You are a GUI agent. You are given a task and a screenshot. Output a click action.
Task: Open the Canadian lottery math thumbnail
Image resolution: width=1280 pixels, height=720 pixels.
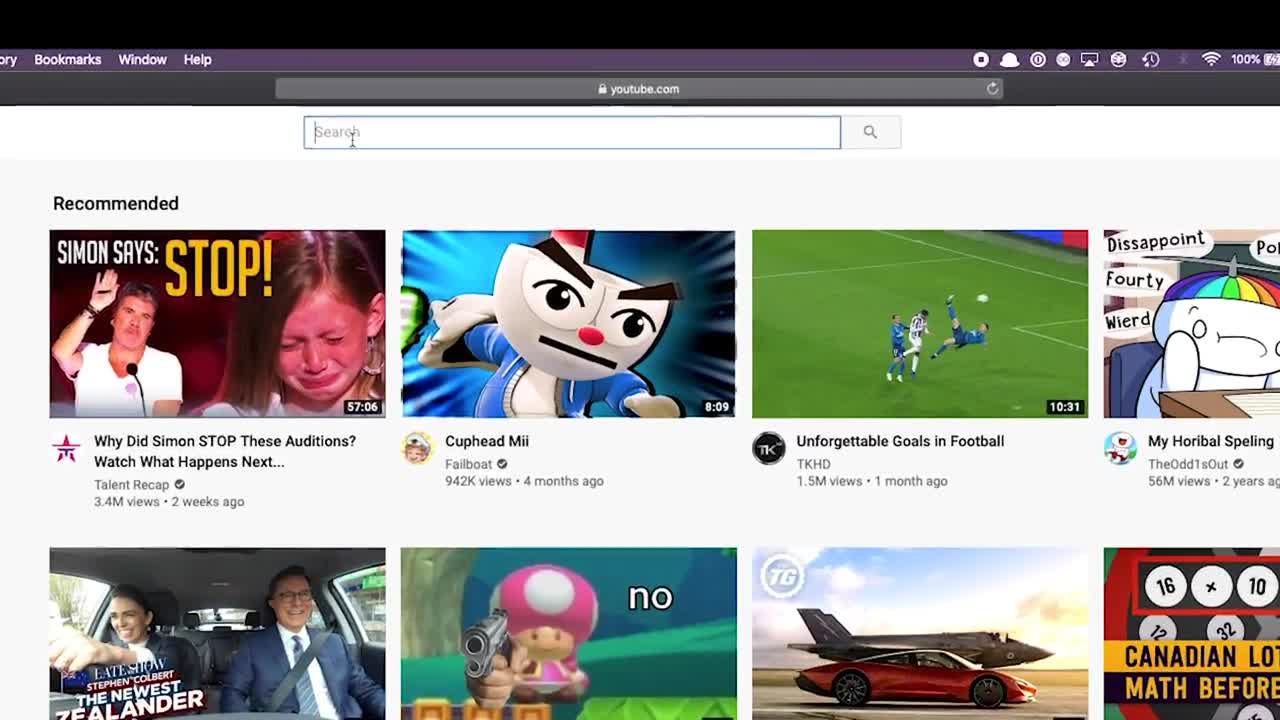click(x=1191, y=633)
